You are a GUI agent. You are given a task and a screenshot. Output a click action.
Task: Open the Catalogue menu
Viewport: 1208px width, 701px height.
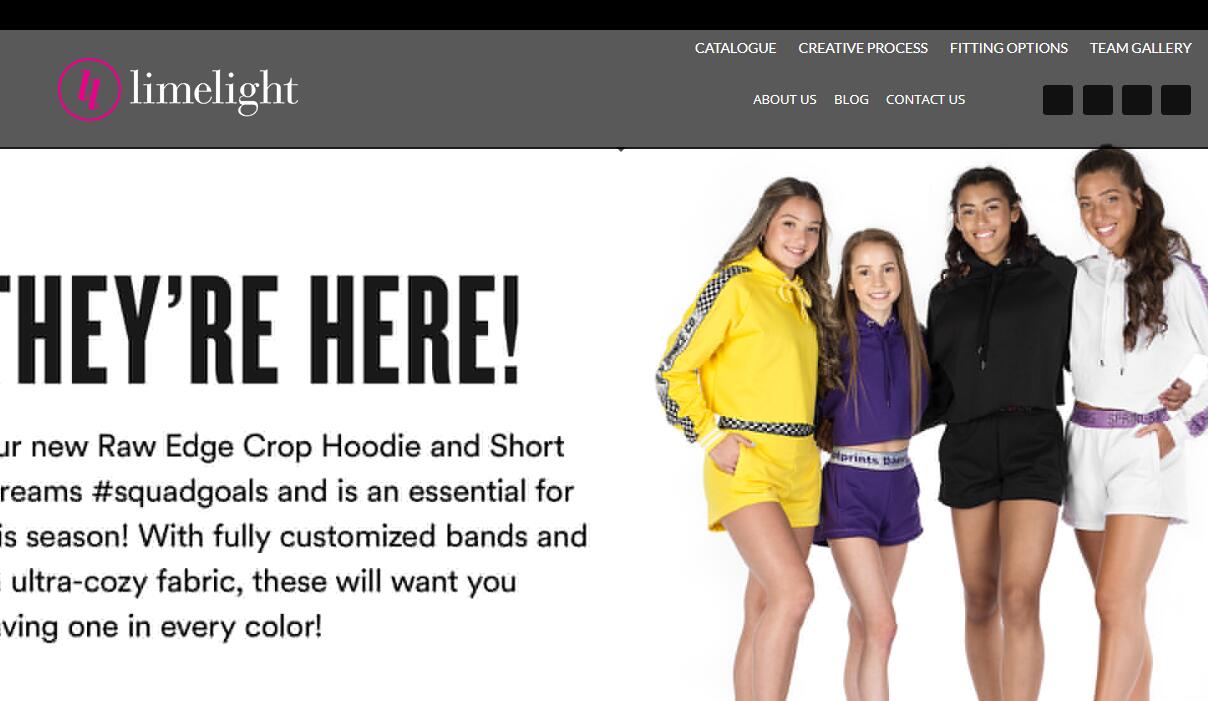(736, 48)
